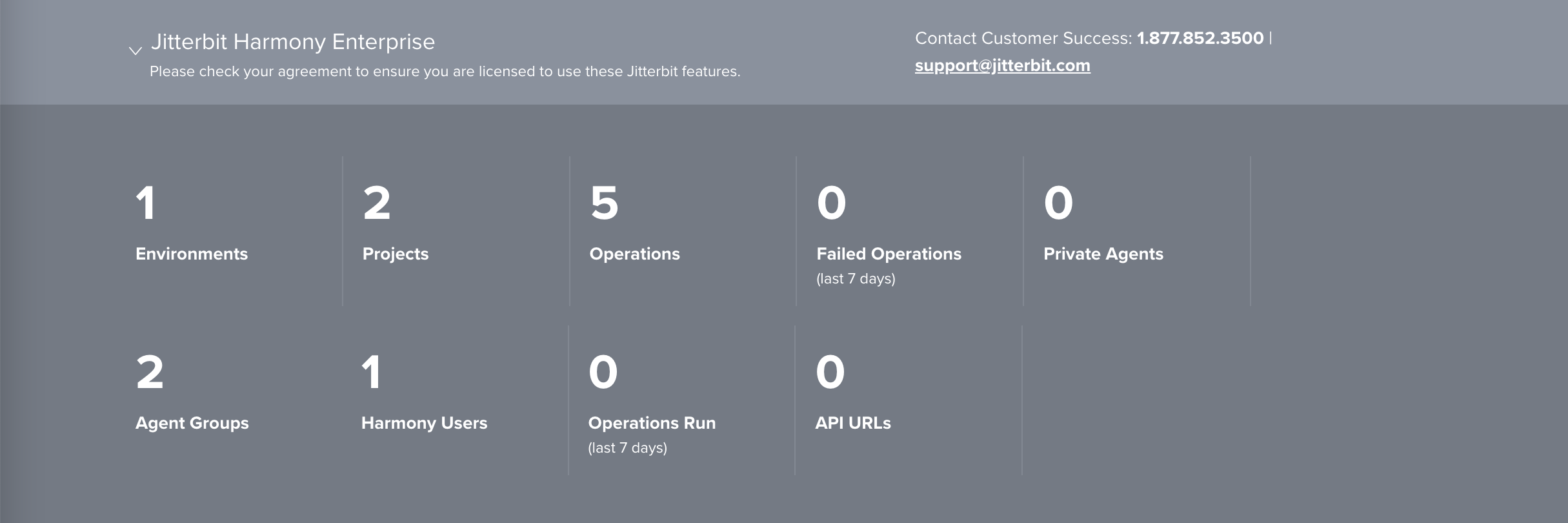
Task: Open the Agent Groups tile
Action: tap(229, 400)
